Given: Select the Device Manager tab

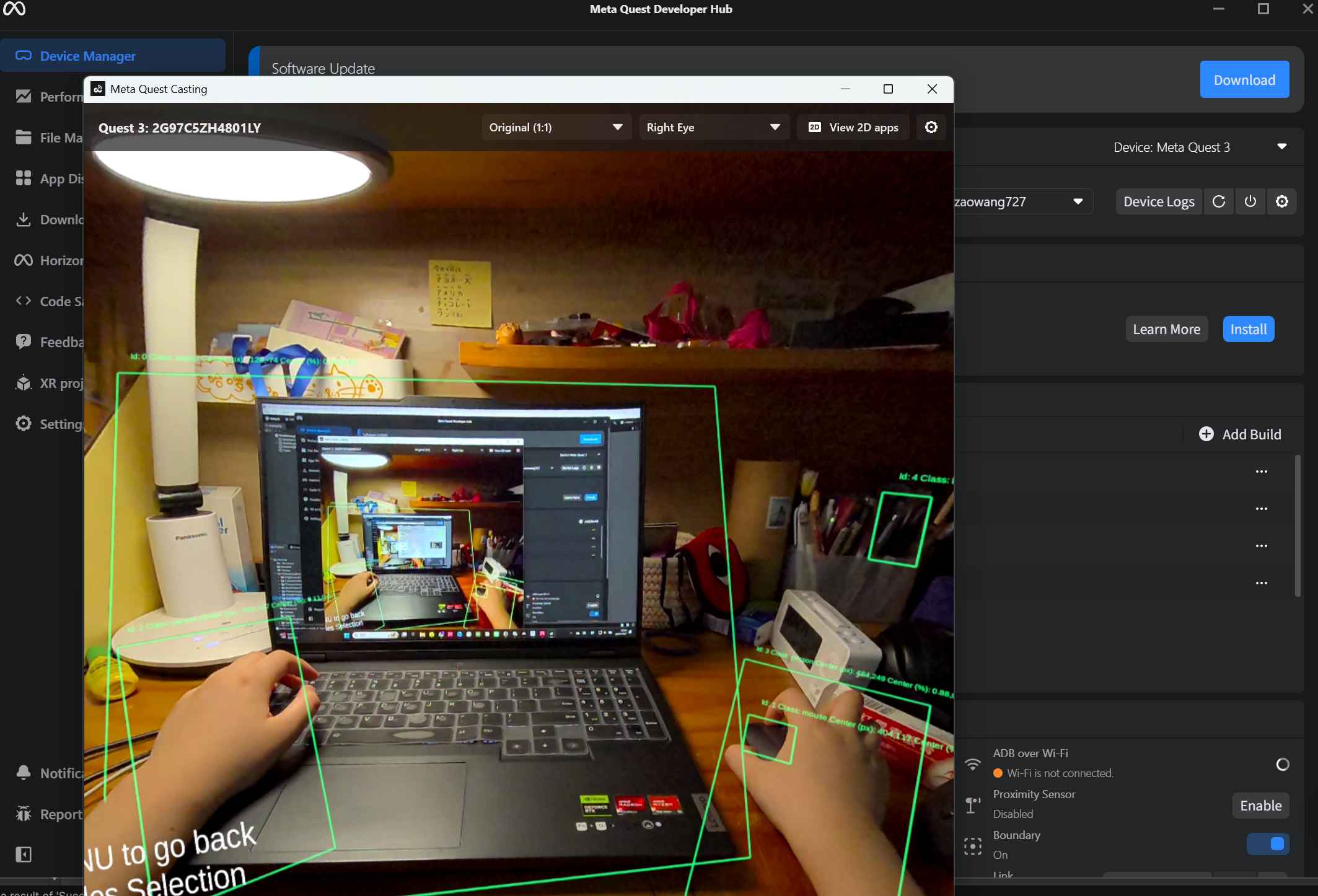Looking at the screenshot, I should point(113,56).
